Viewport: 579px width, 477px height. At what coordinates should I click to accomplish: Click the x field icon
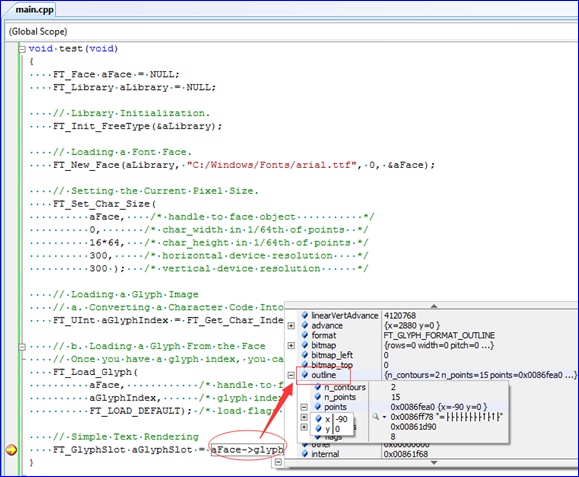click(319, 419)
